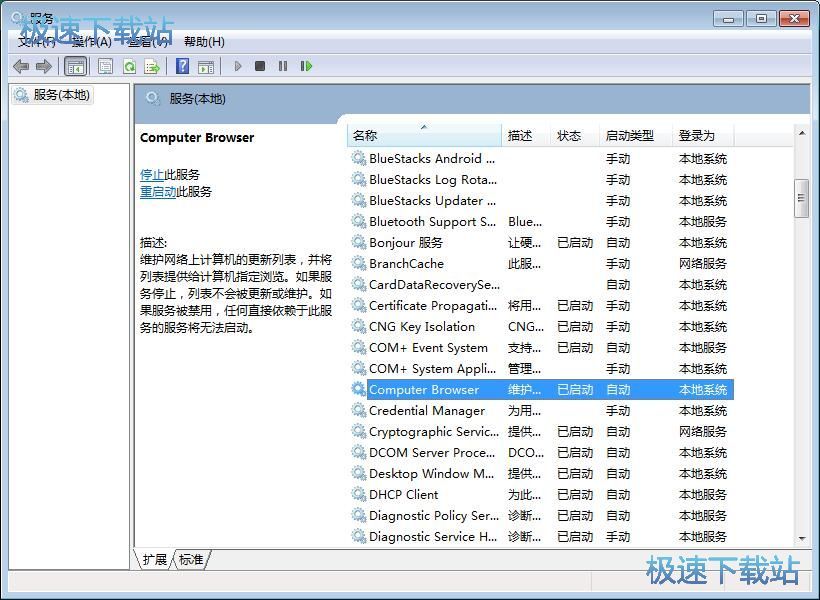Select the Diagnostic Policy Ser... service
The image size is (820, 600).
(x=434, y=515)
